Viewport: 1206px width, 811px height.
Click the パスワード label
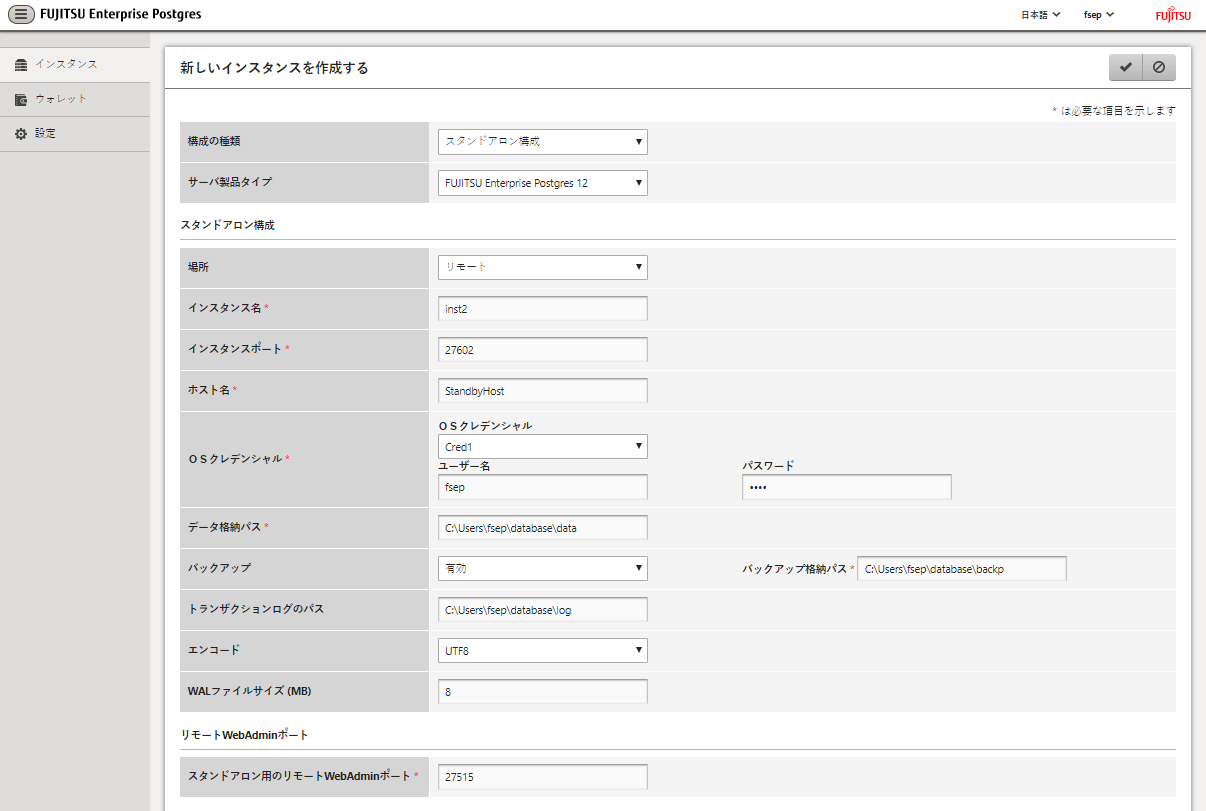click(x=768, y=466)
